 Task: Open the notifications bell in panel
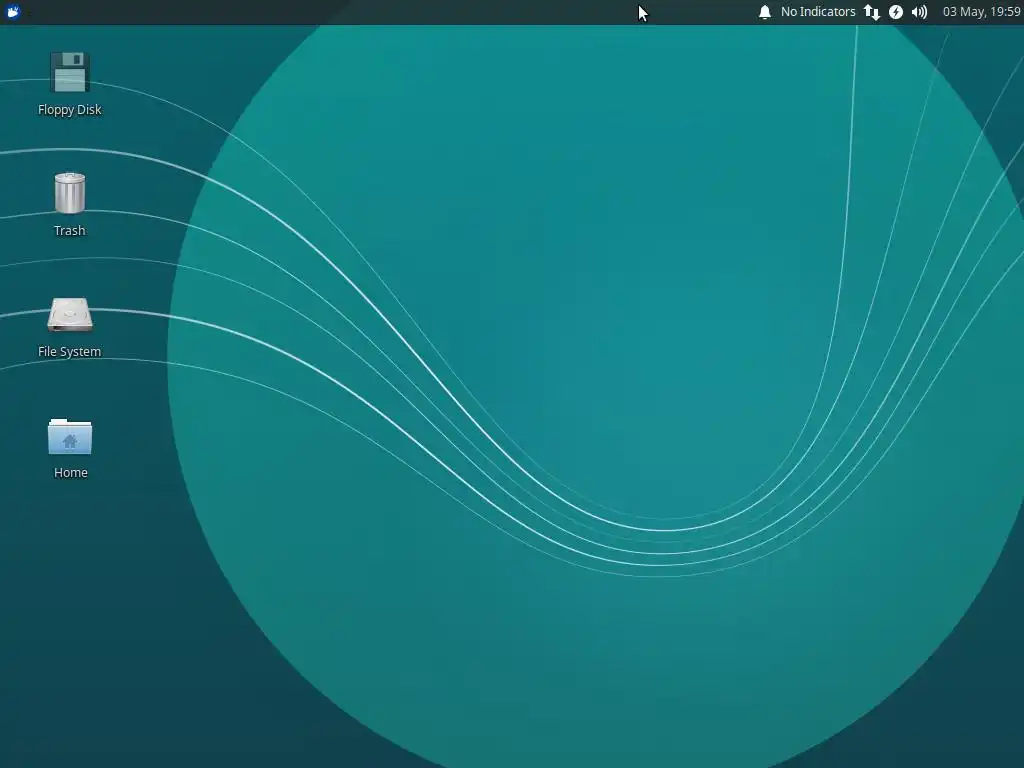pos(765,12)
